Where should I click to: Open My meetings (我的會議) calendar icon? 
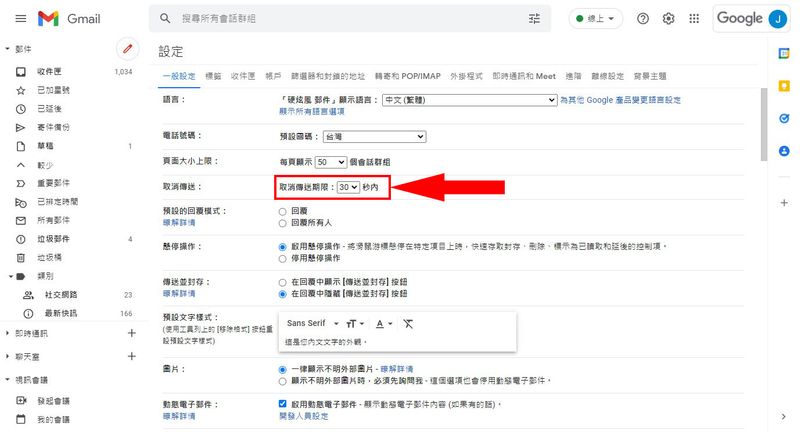(x=21, y=420)
